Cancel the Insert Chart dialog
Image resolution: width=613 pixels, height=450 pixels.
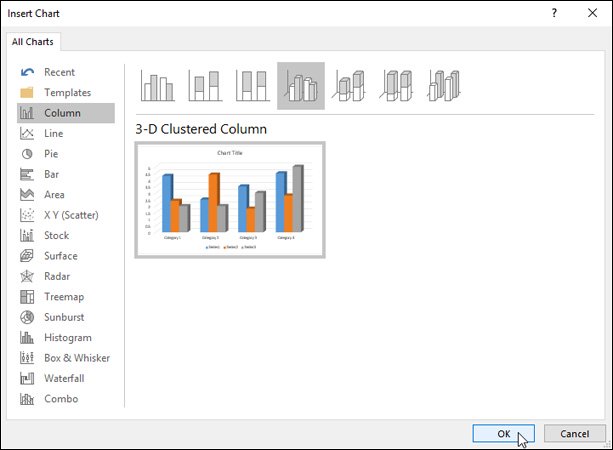(574, 433)
